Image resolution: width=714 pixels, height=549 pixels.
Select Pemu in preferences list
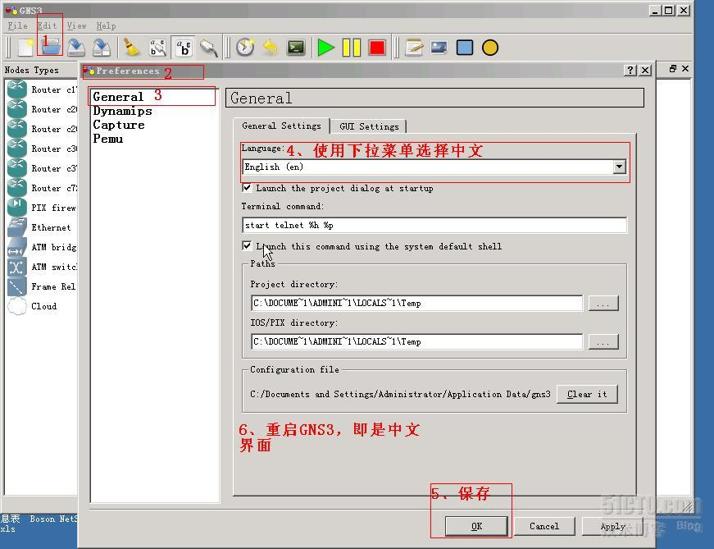pos(108,139)
